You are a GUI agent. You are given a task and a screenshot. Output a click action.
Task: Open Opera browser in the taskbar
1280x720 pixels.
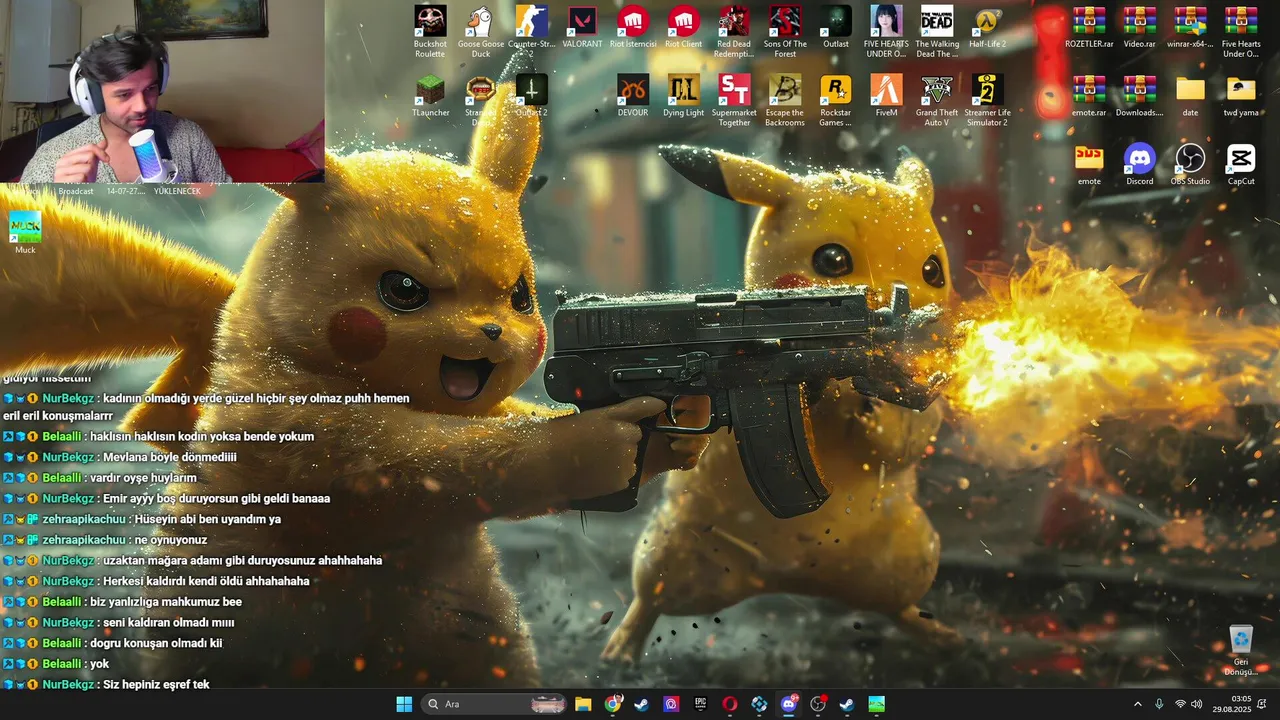(x=730, y=704)
